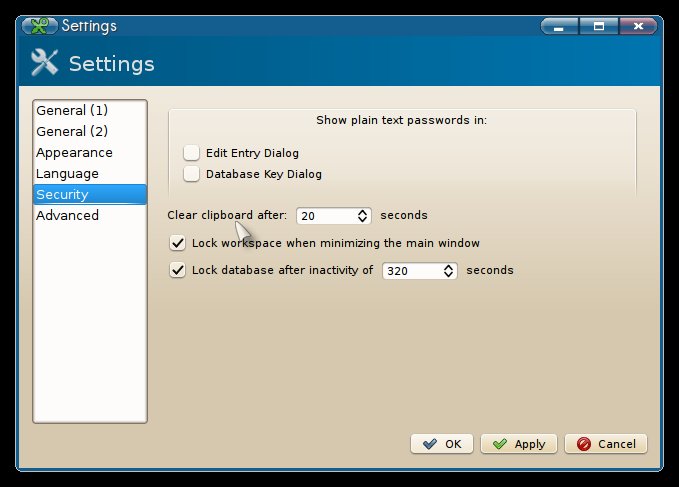Enable Database Key Dialog plain text passwords
Viewport: 679px width, 487px height.
pos(192,174)
